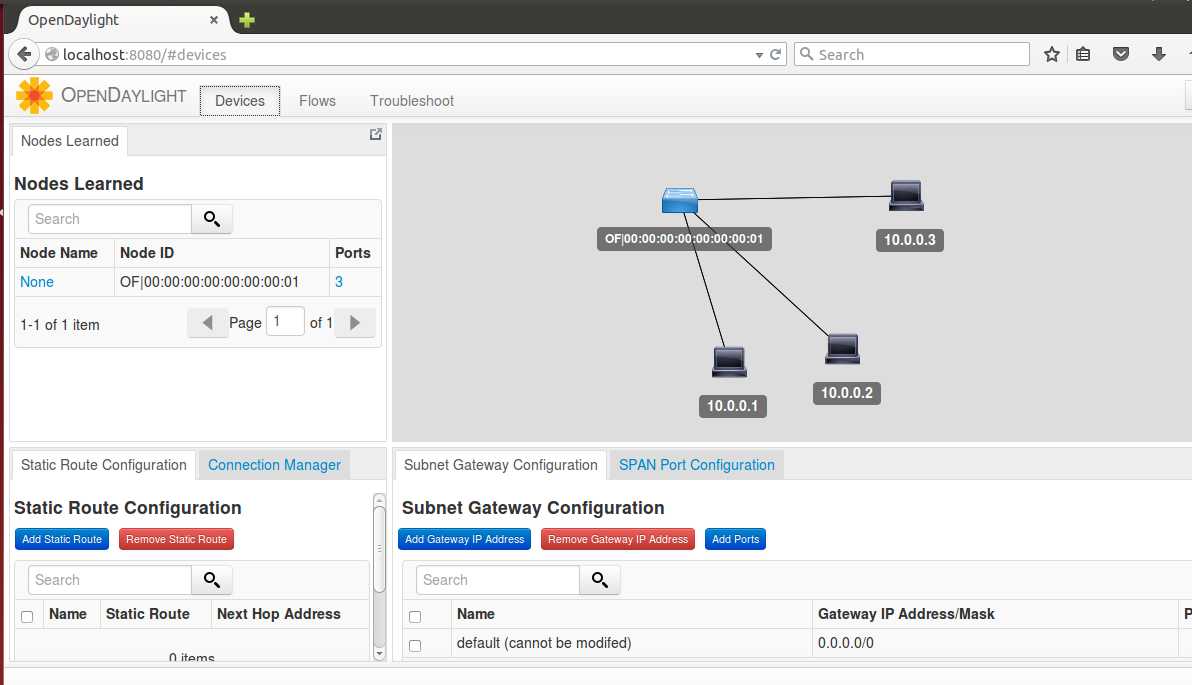Click the Static Route search field
Image resolution: width=1192 pixels, height=685 pixels.
click(109, 580)
